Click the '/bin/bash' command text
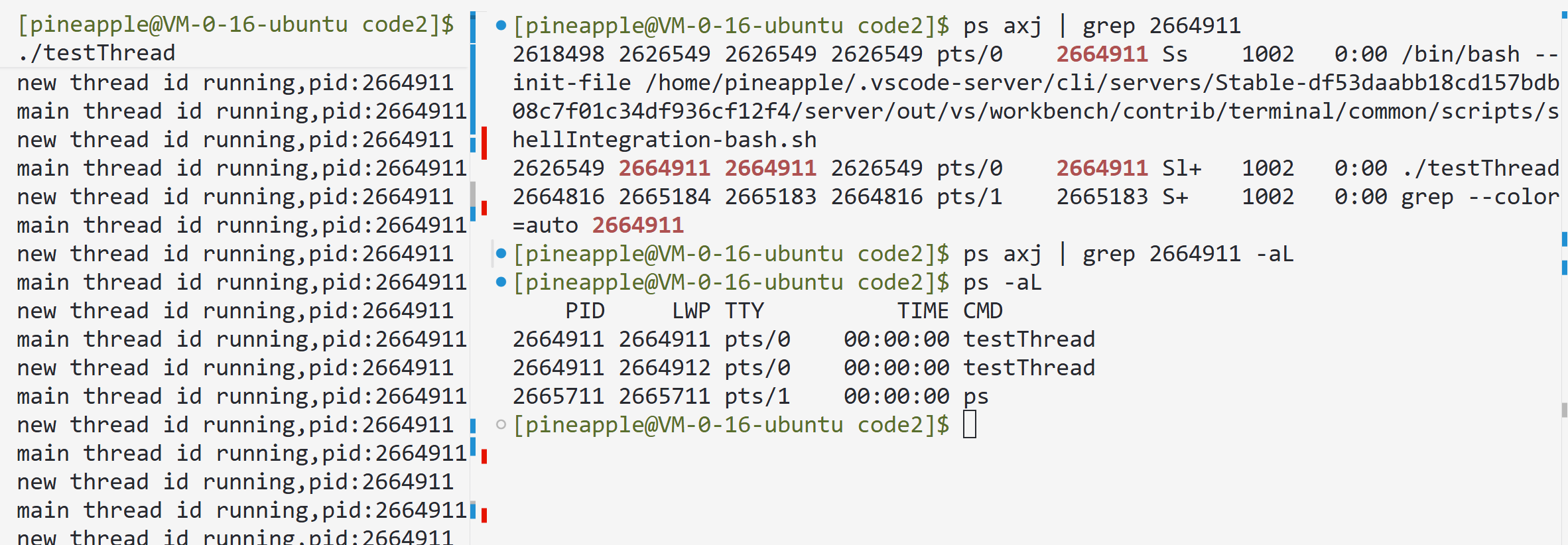 pyautogui.click(x=1461, y=54)
